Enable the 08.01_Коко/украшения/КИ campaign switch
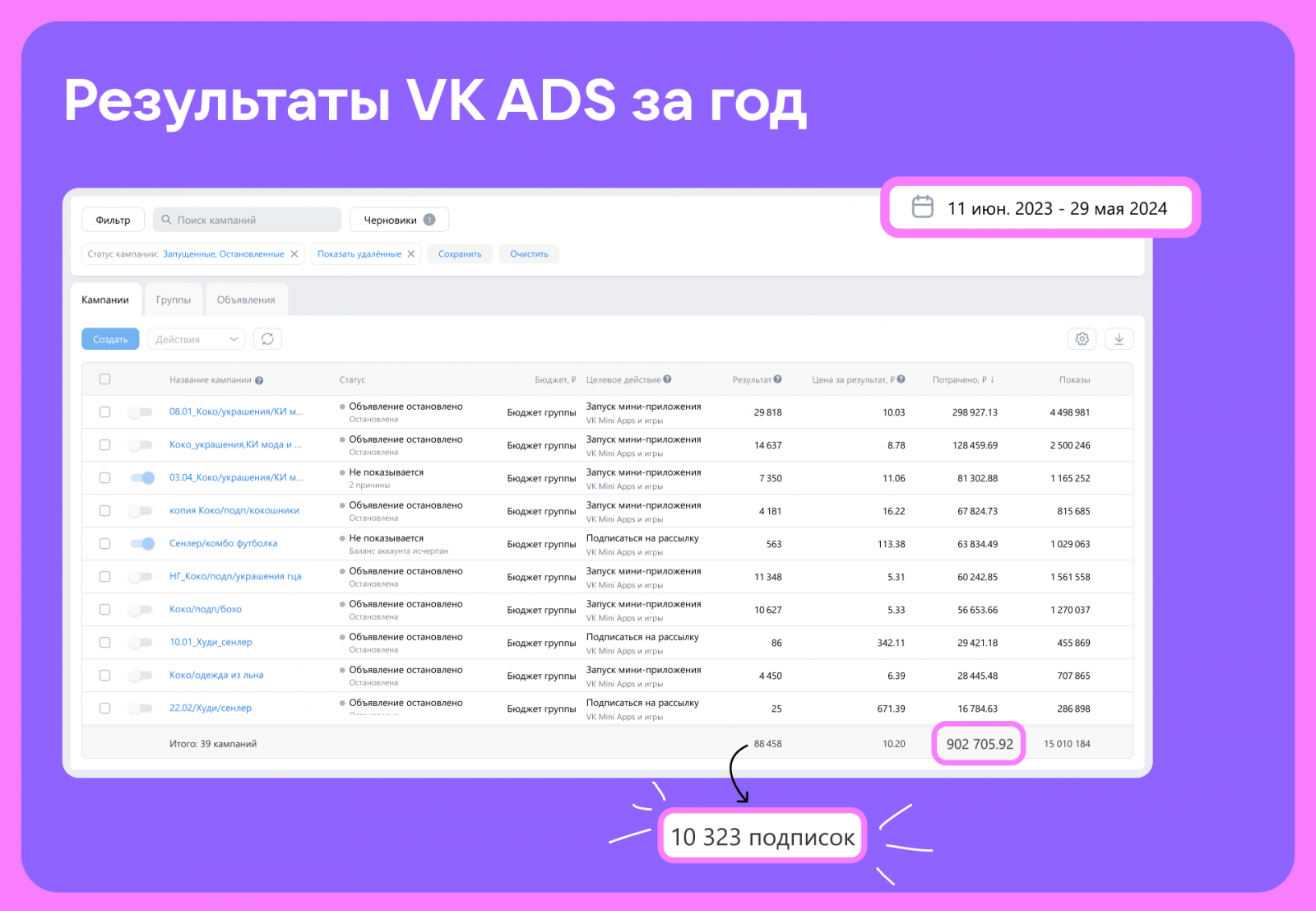This screenshot has width=1316, height=911. [x=141, y=411]
